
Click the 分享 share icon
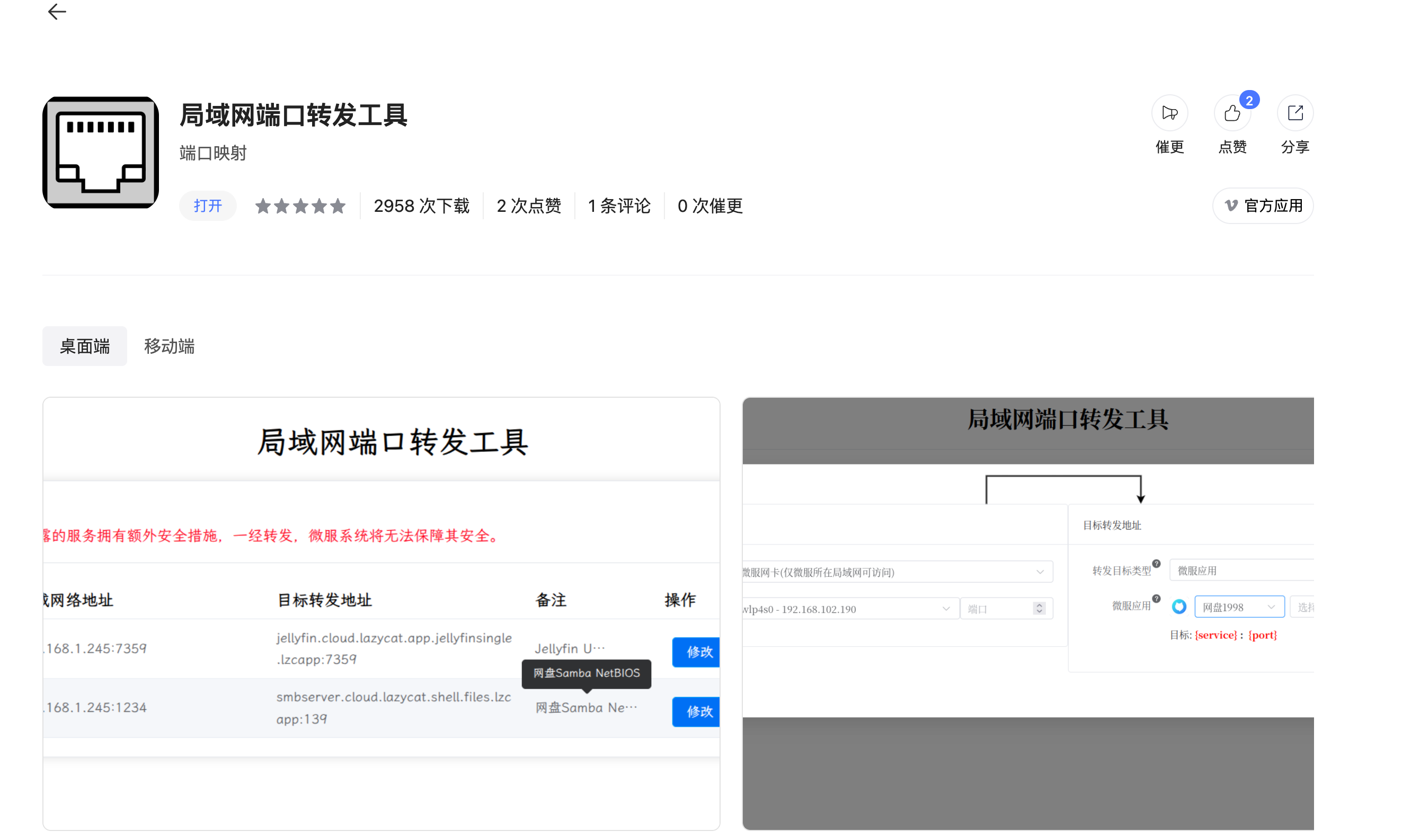(x=1295, y=113)
